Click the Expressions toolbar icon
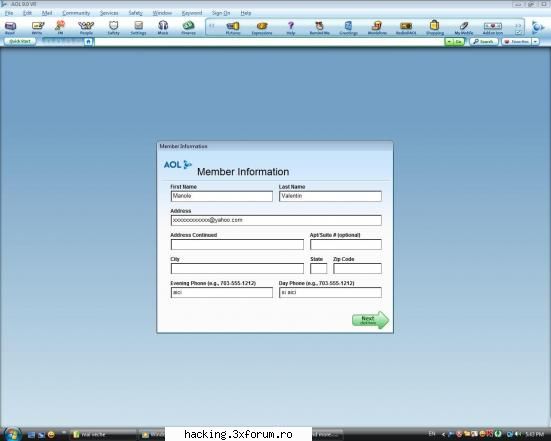The image size is (551, 441). click(262, 28)
